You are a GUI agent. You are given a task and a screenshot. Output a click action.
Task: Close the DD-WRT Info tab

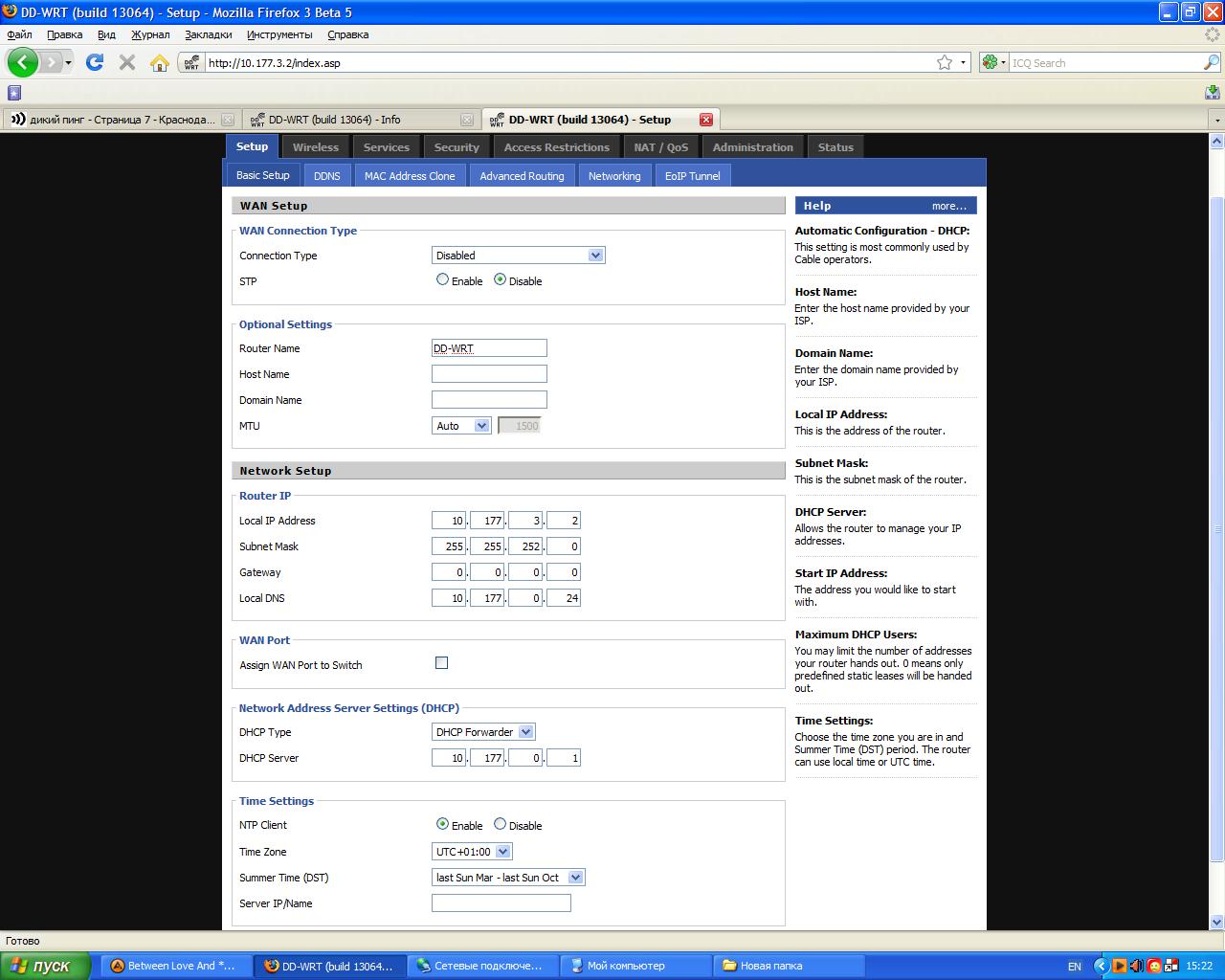point(467,120)
